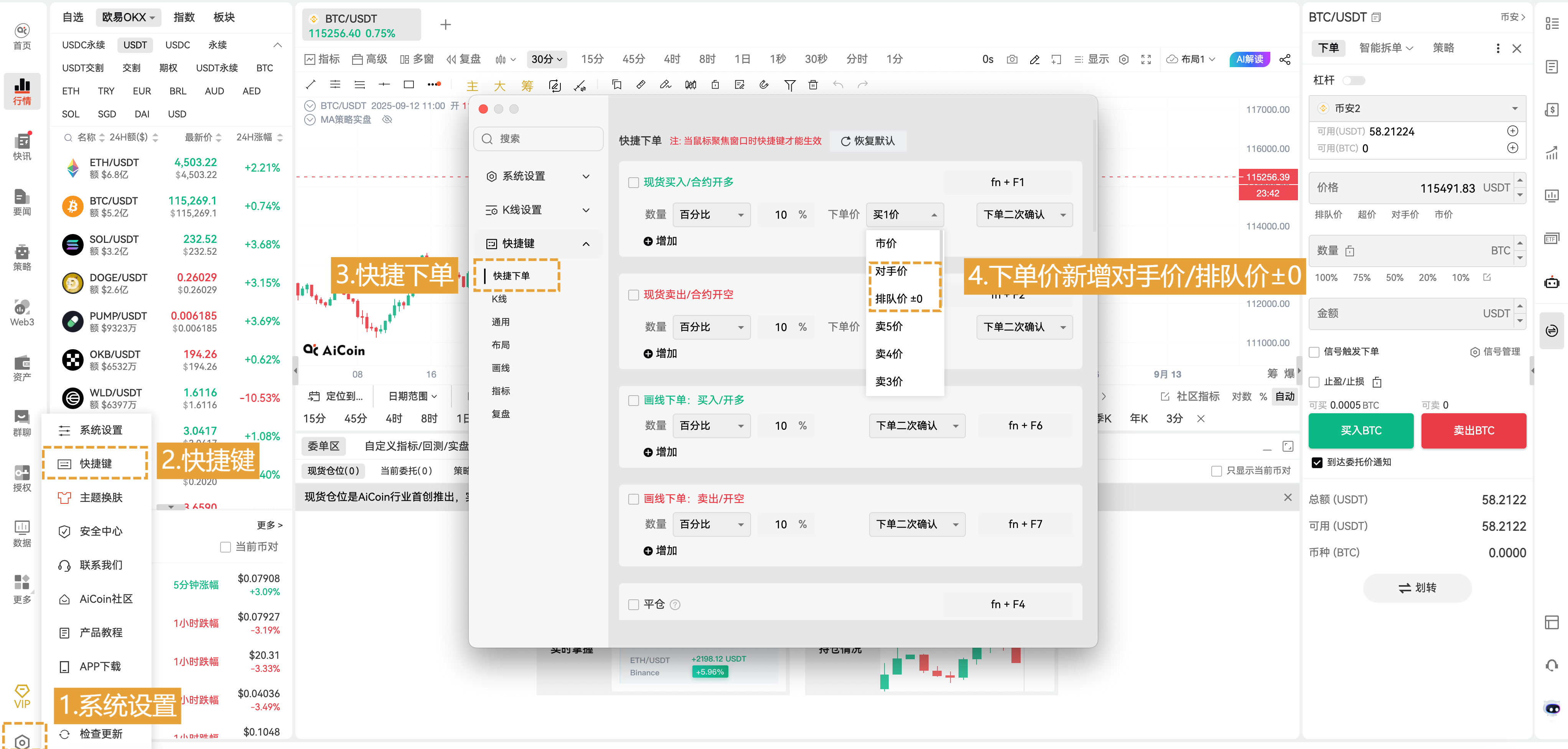Open the 欧易OKX exchange dropdown
The image size is (1568, 749).
128,17
